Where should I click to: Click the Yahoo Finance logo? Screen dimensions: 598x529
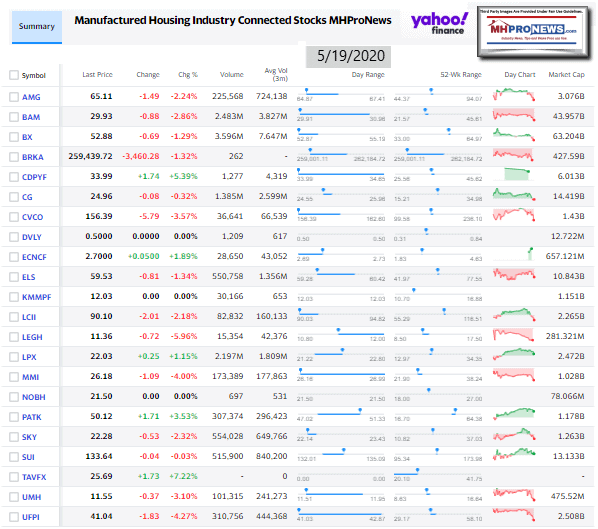click(439, 24)
